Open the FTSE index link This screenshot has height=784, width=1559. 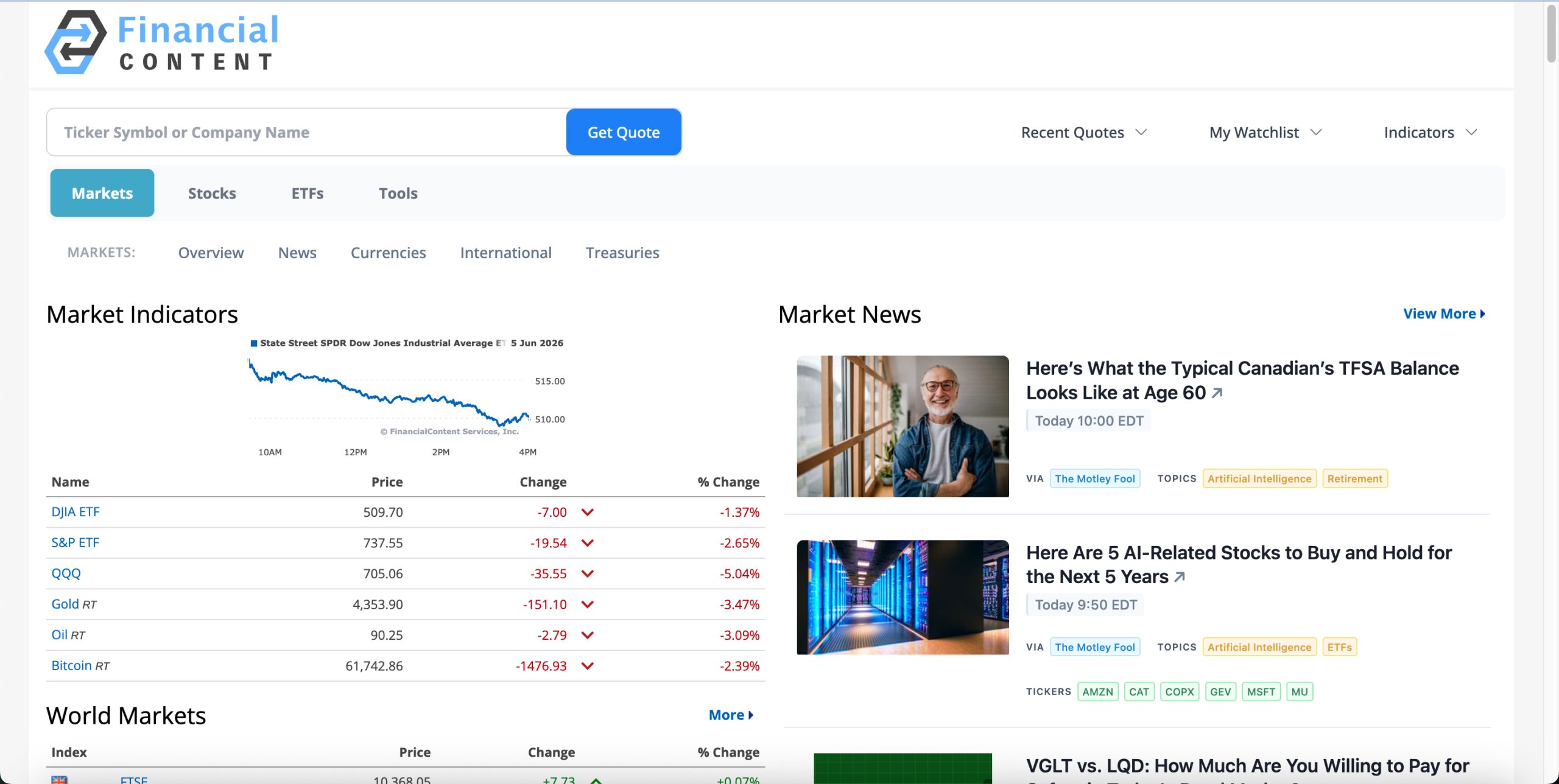click(x=134, y=780)
